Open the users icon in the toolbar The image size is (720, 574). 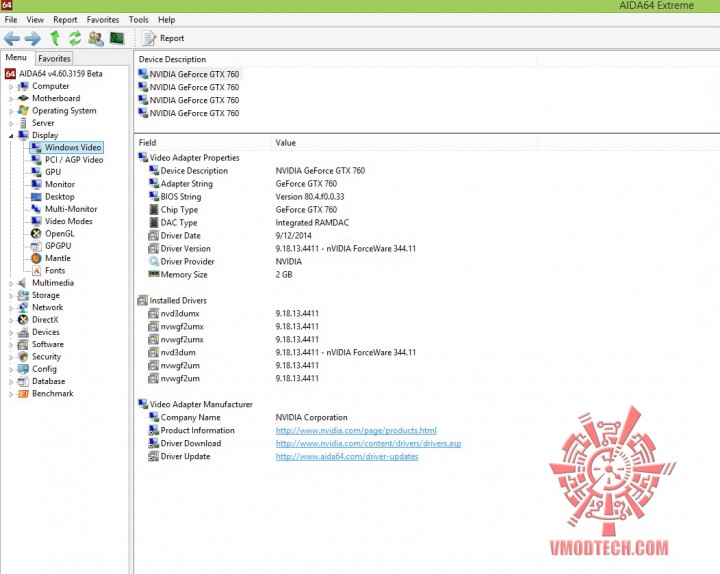tap(96, 38)
